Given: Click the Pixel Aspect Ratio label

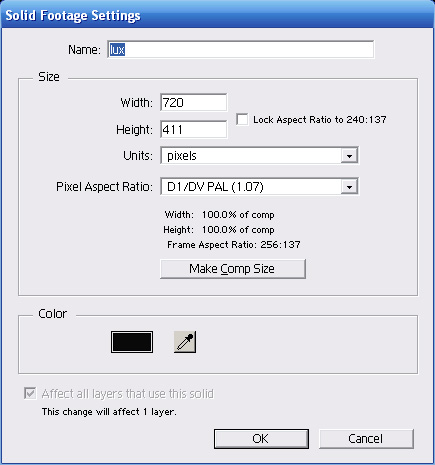Looking at the screenshot, I should [104, 187].
